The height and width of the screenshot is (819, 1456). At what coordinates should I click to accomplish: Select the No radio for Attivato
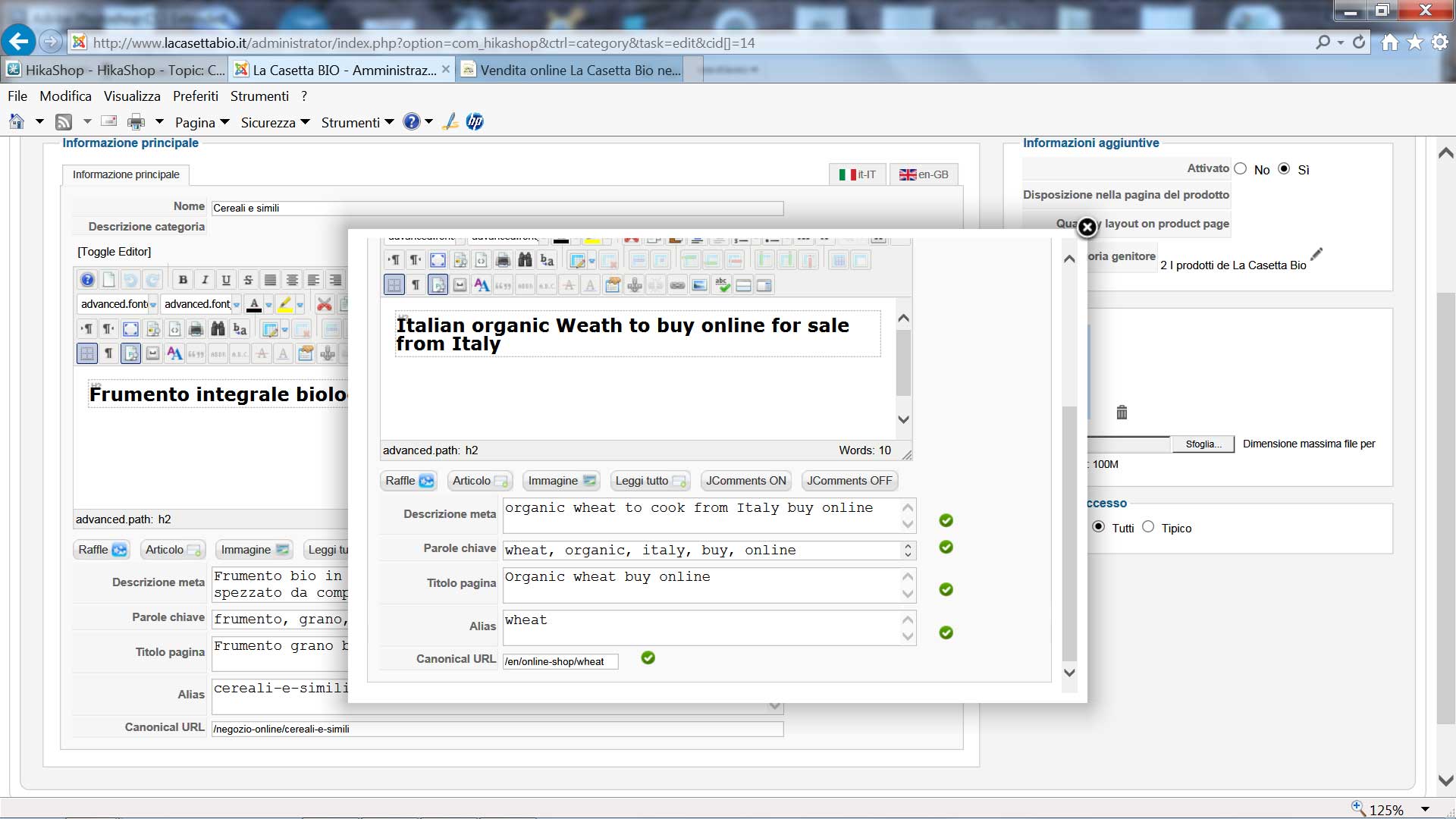pyautogui.click(x=1241, y=169)
